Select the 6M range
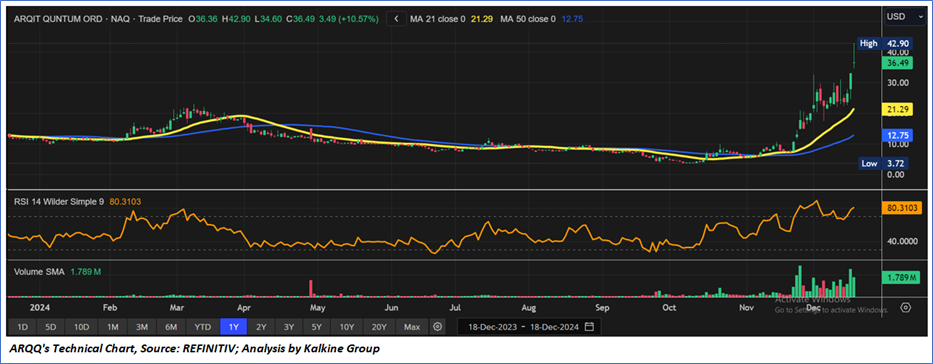The height and width of the screenshot is (364, 933). [171, 327]
